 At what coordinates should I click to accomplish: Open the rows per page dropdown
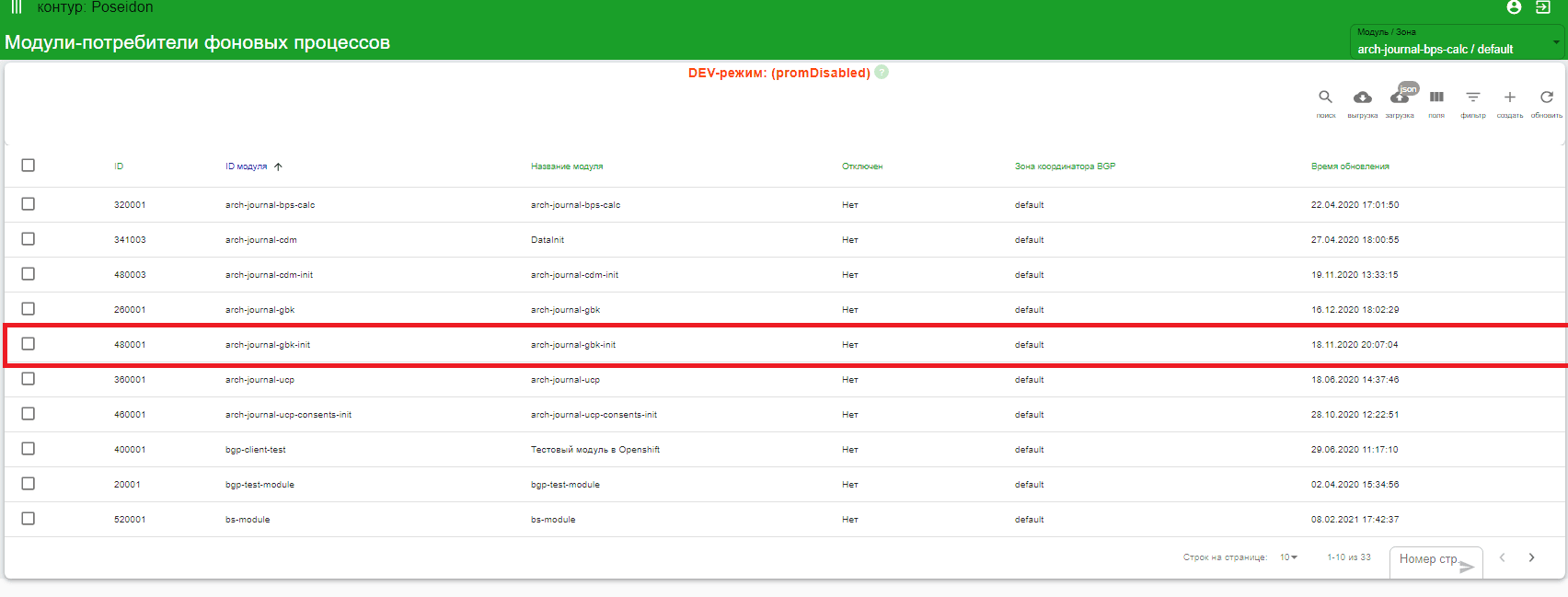point(1288,557)
